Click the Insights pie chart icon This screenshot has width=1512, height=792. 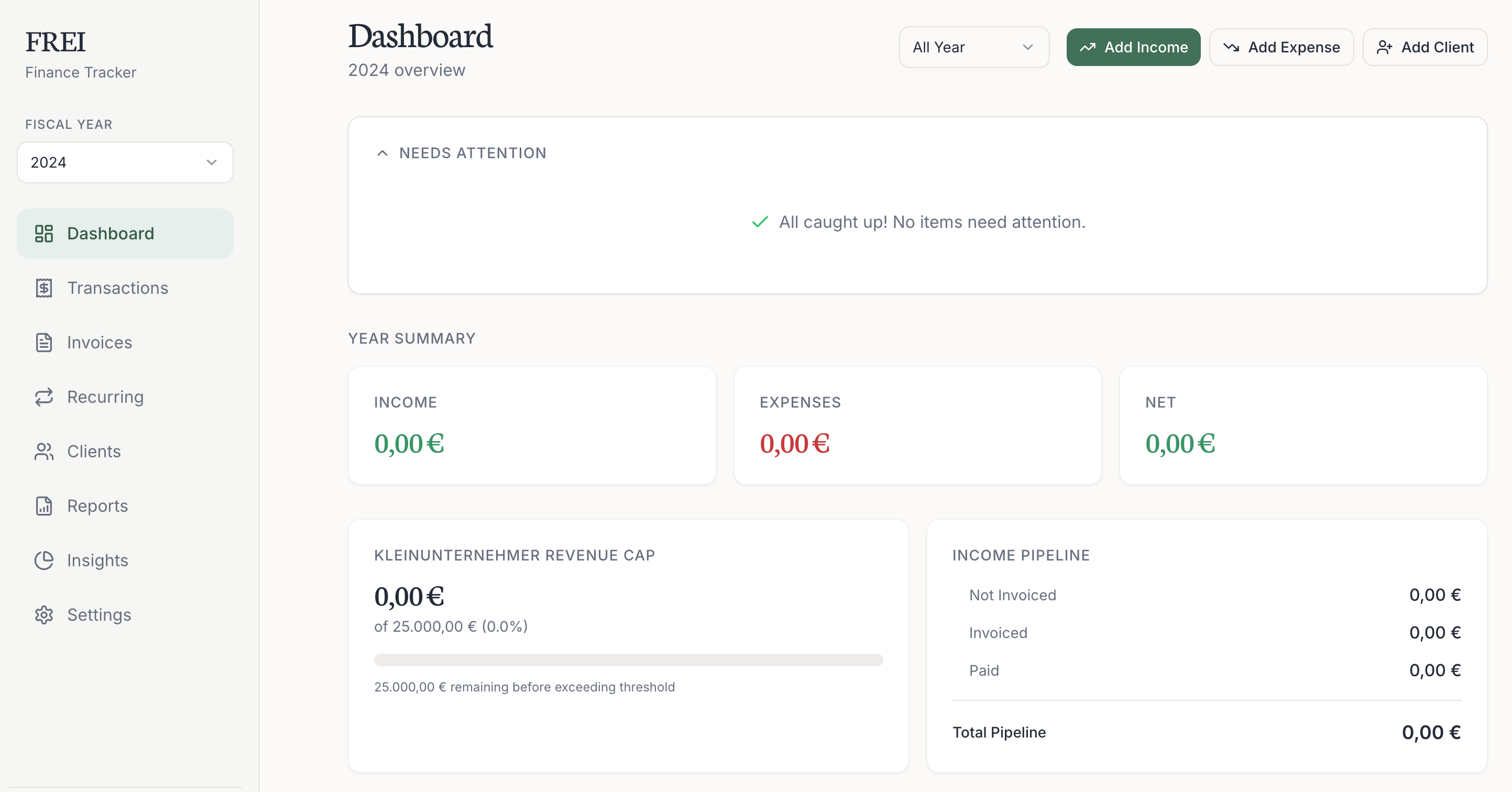coord(44,560)
